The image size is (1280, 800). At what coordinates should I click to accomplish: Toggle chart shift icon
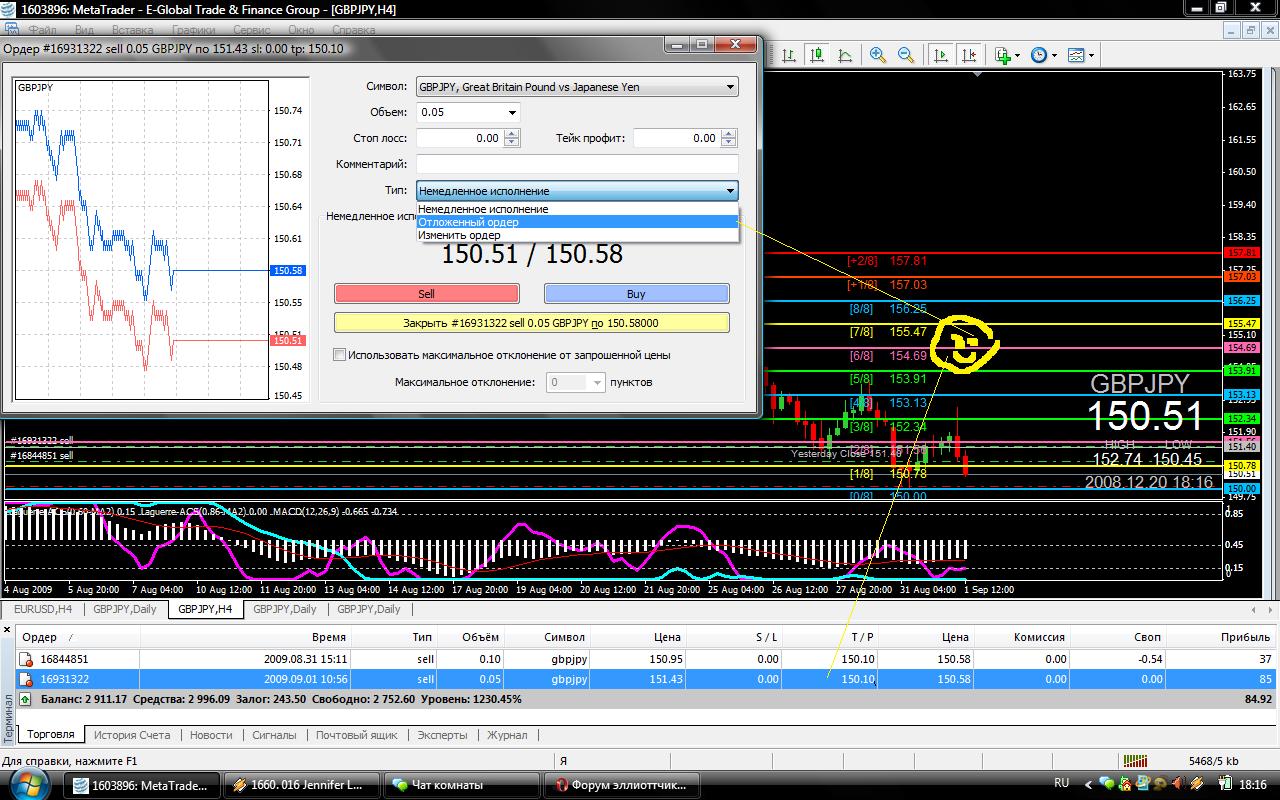tap(968, 55)
